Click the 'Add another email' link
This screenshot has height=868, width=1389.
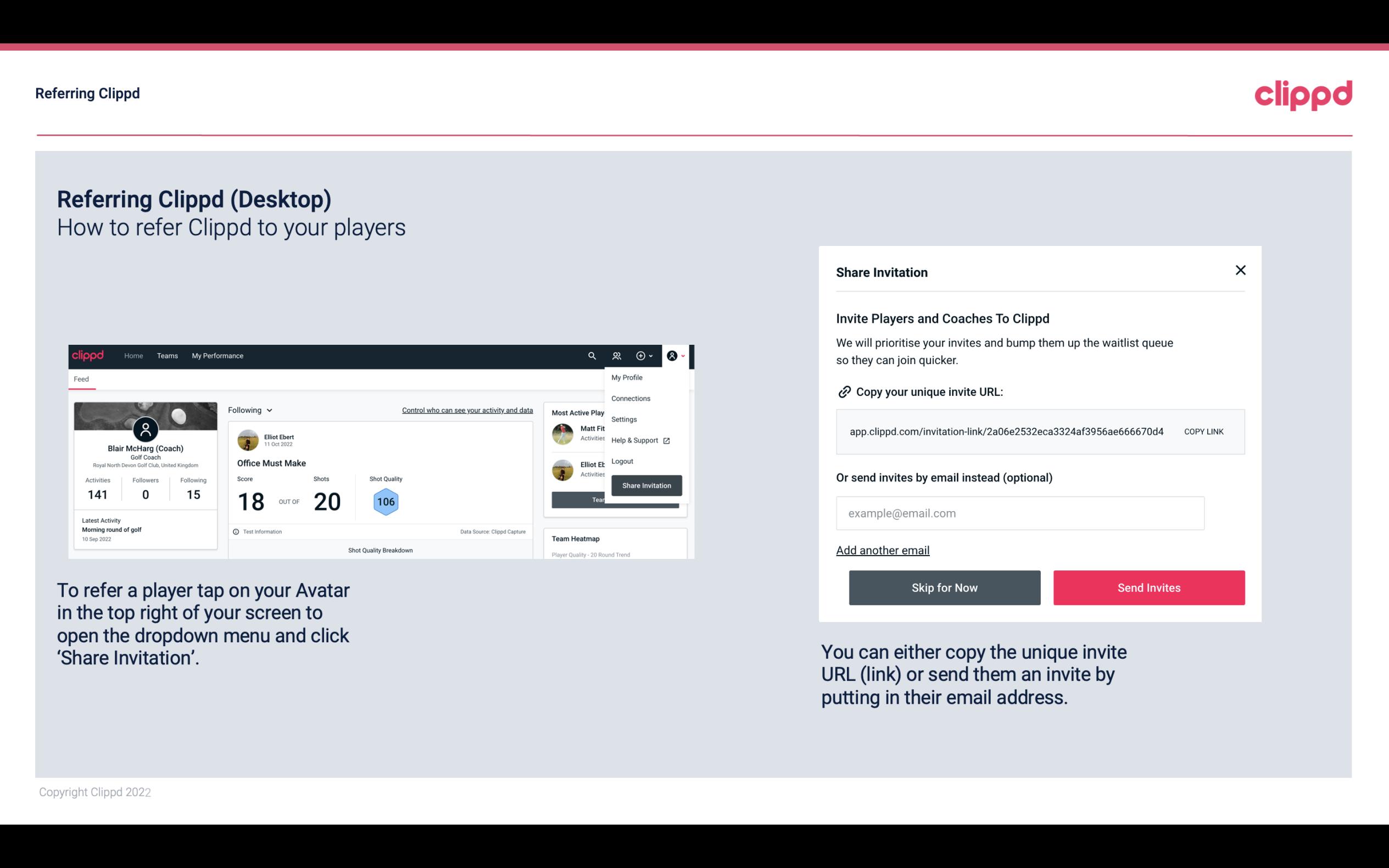point(882,550)
